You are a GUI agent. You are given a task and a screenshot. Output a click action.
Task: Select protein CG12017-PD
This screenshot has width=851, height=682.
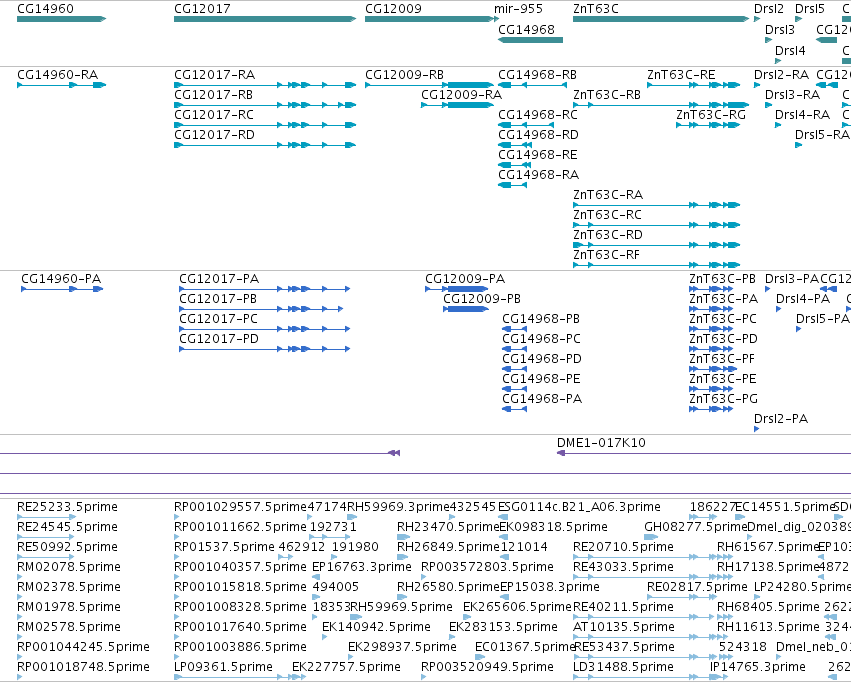pyautogui.click(x=219, y=339)
